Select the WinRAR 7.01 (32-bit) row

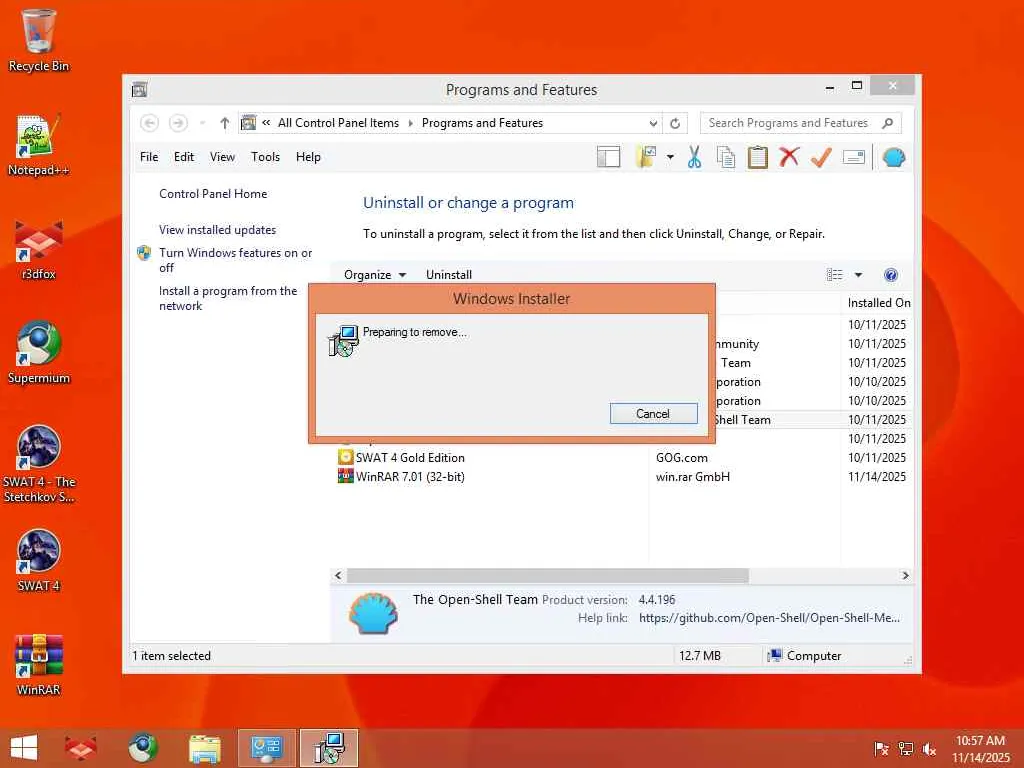[x=623, y=477]
